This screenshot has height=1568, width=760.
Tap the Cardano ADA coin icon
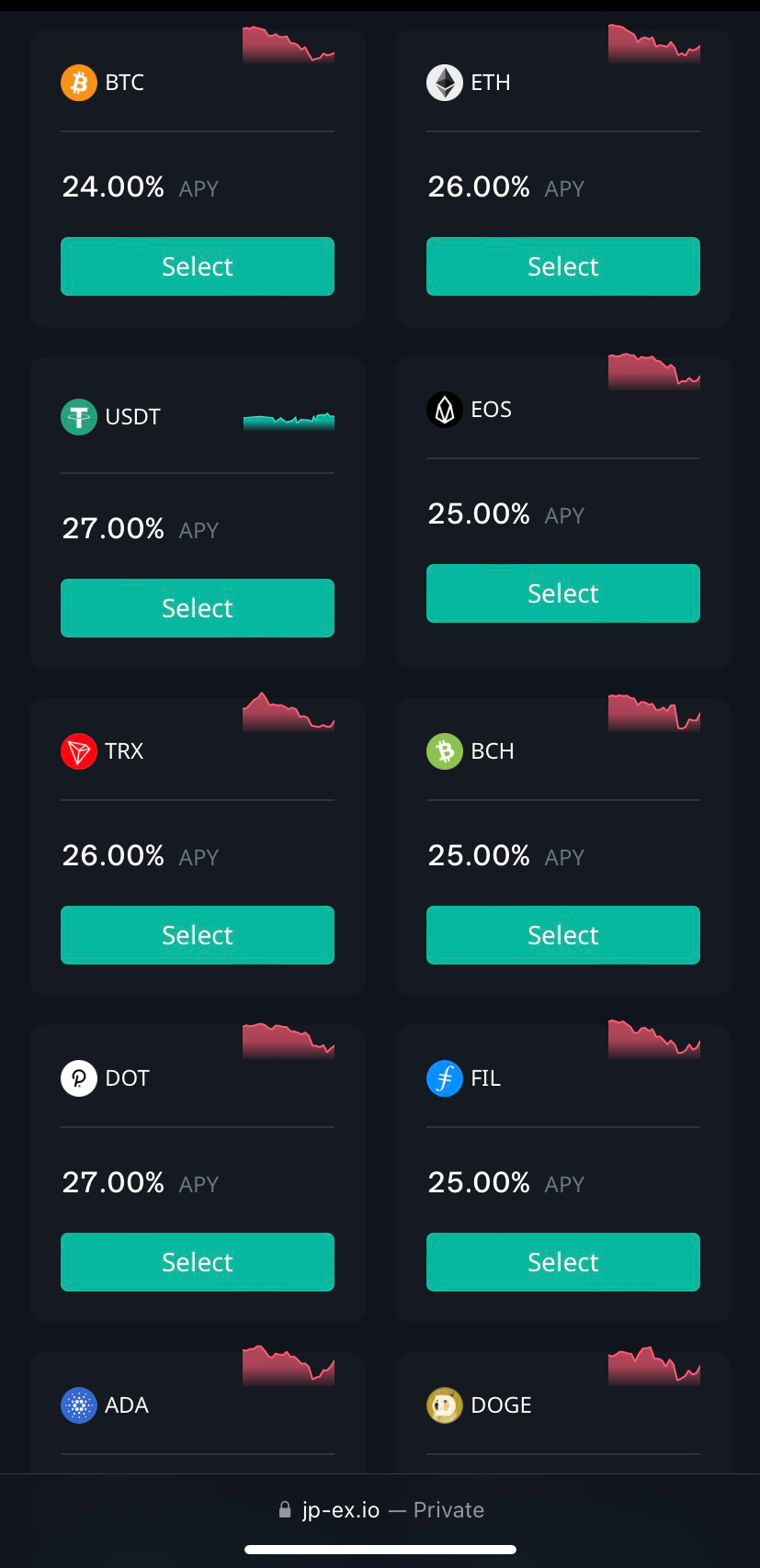click(x=79, y=1405)
